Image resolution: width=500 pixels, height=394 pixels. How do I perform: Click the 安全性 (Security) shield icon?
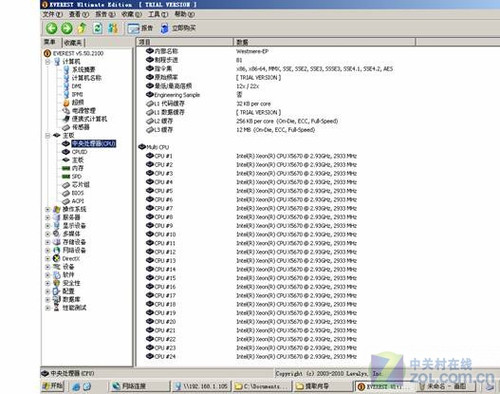(x=57, y=283)
